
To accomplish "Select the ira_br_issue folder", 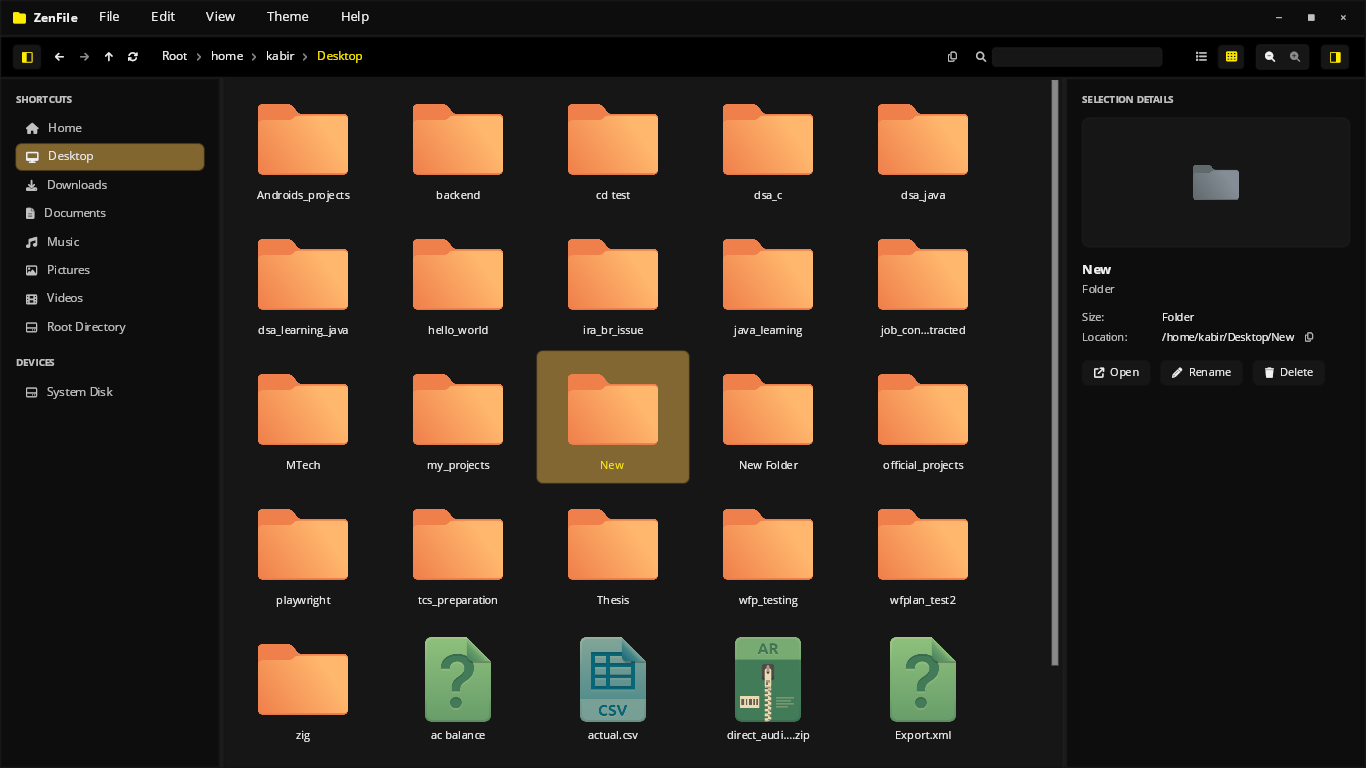I will [x=613, y=282].
